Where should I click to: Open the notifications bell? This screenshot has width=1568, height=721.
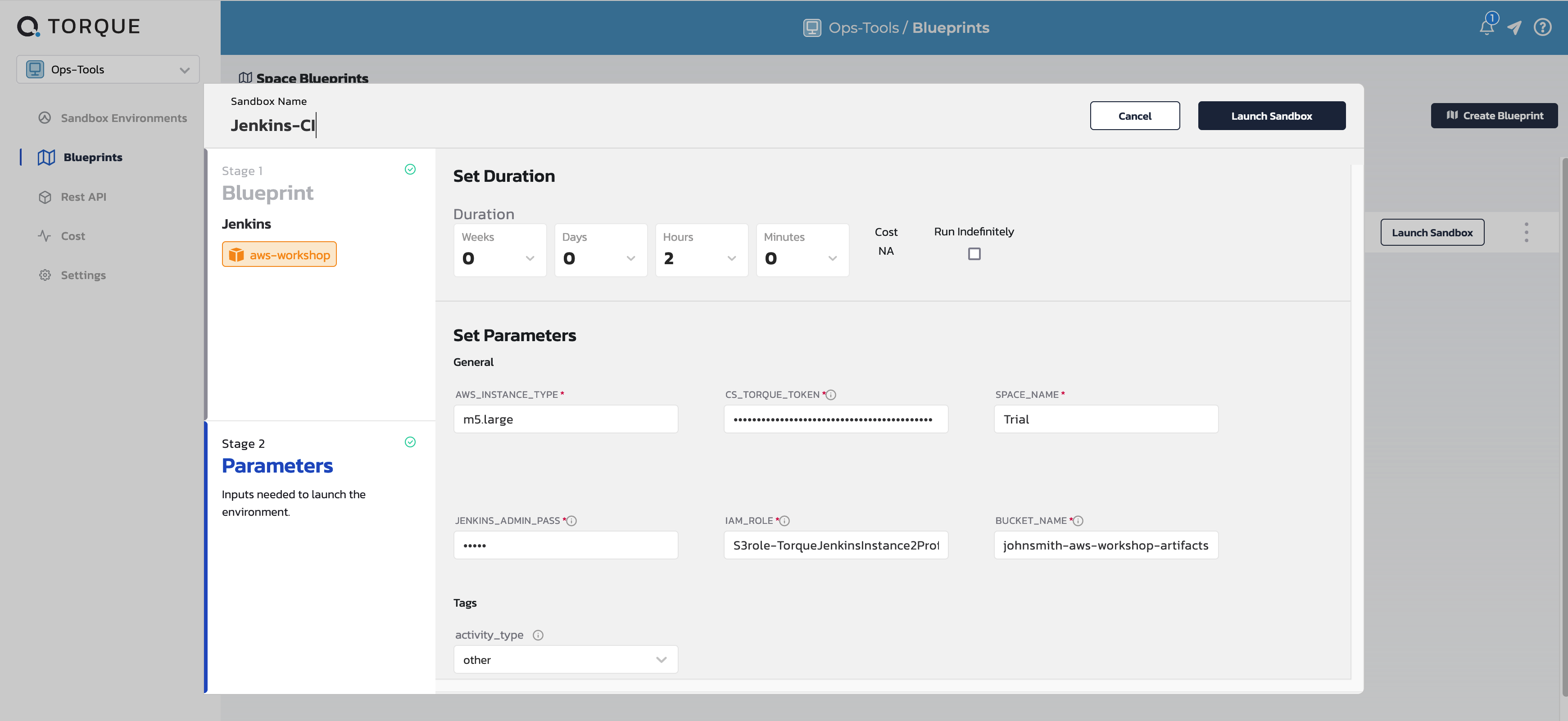(1487, 27)
